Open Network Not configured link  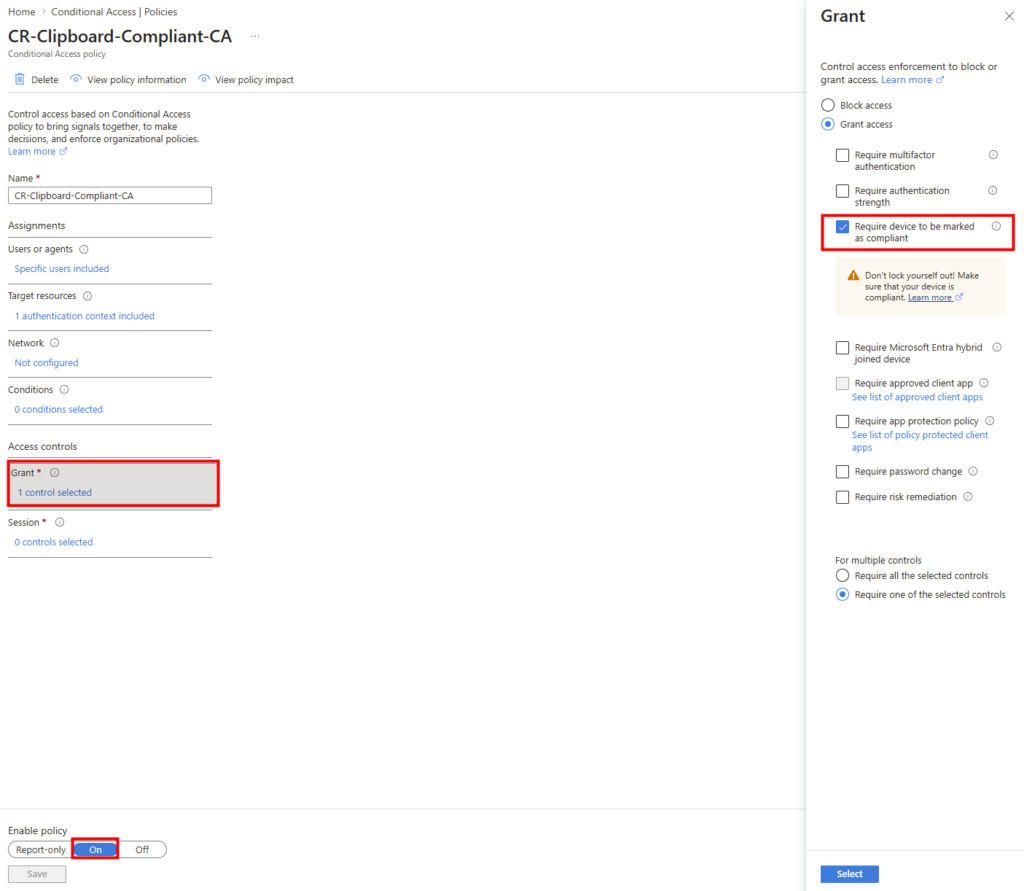(46, 363)
